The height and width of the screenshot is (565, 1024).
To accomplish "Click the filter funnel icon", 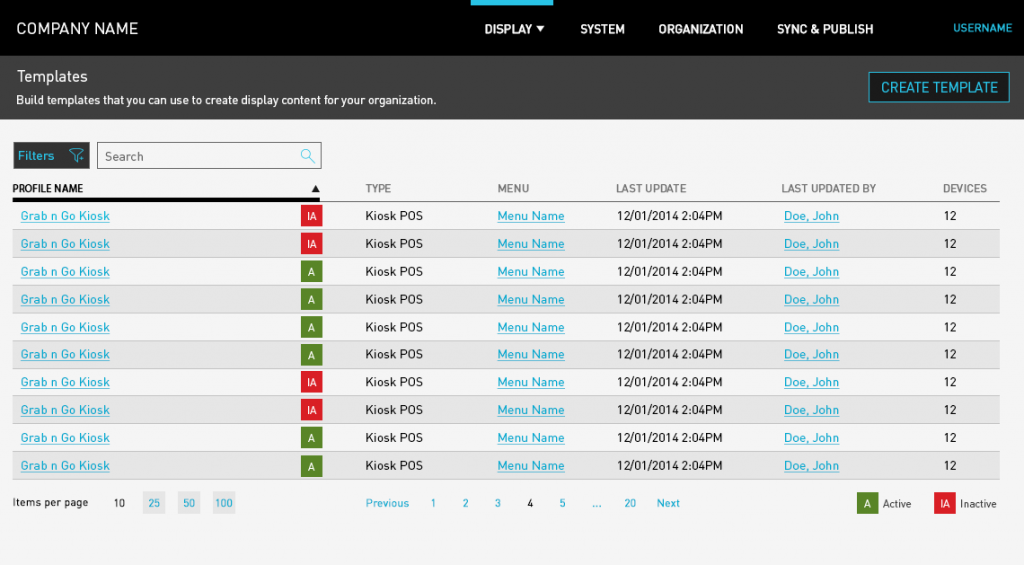I will (x=77, y=156).
